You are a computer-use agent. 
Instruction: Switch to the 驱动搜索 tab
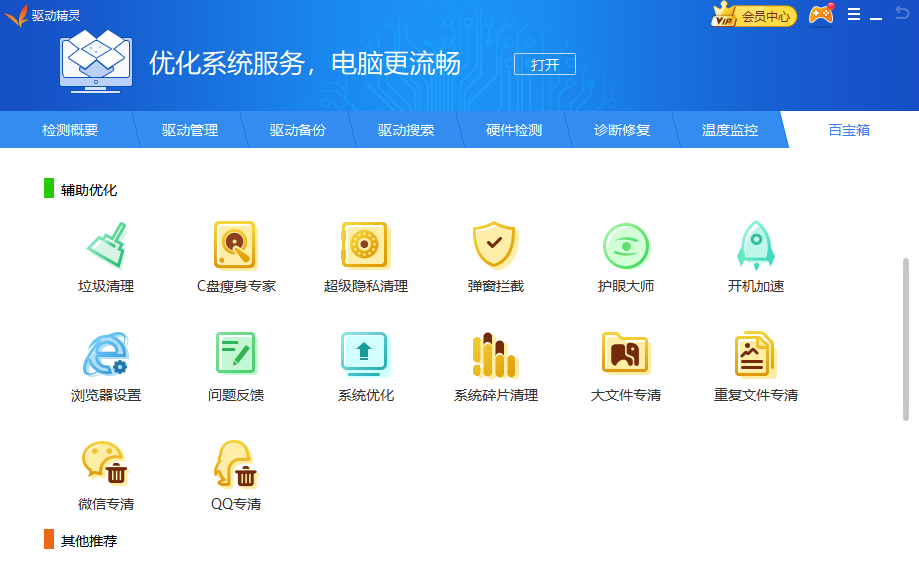point(406,130)
